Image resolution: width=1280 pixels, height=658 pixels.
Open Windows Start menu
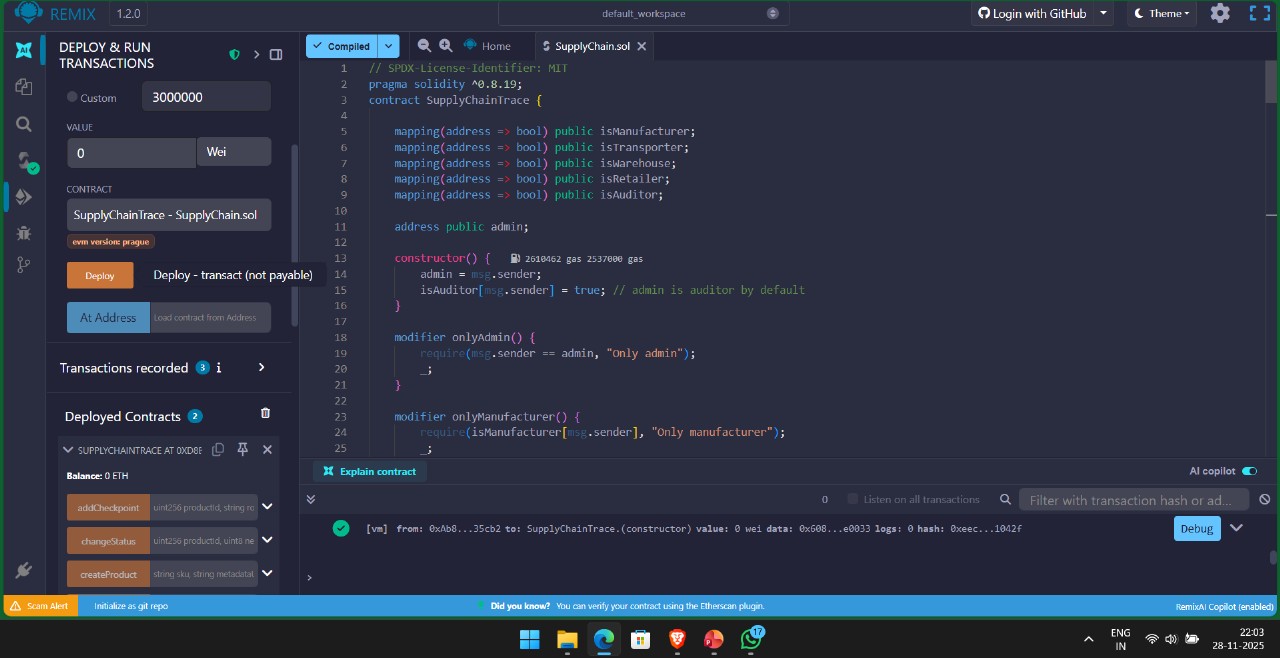pyautogui.click(x=530, y=639)
